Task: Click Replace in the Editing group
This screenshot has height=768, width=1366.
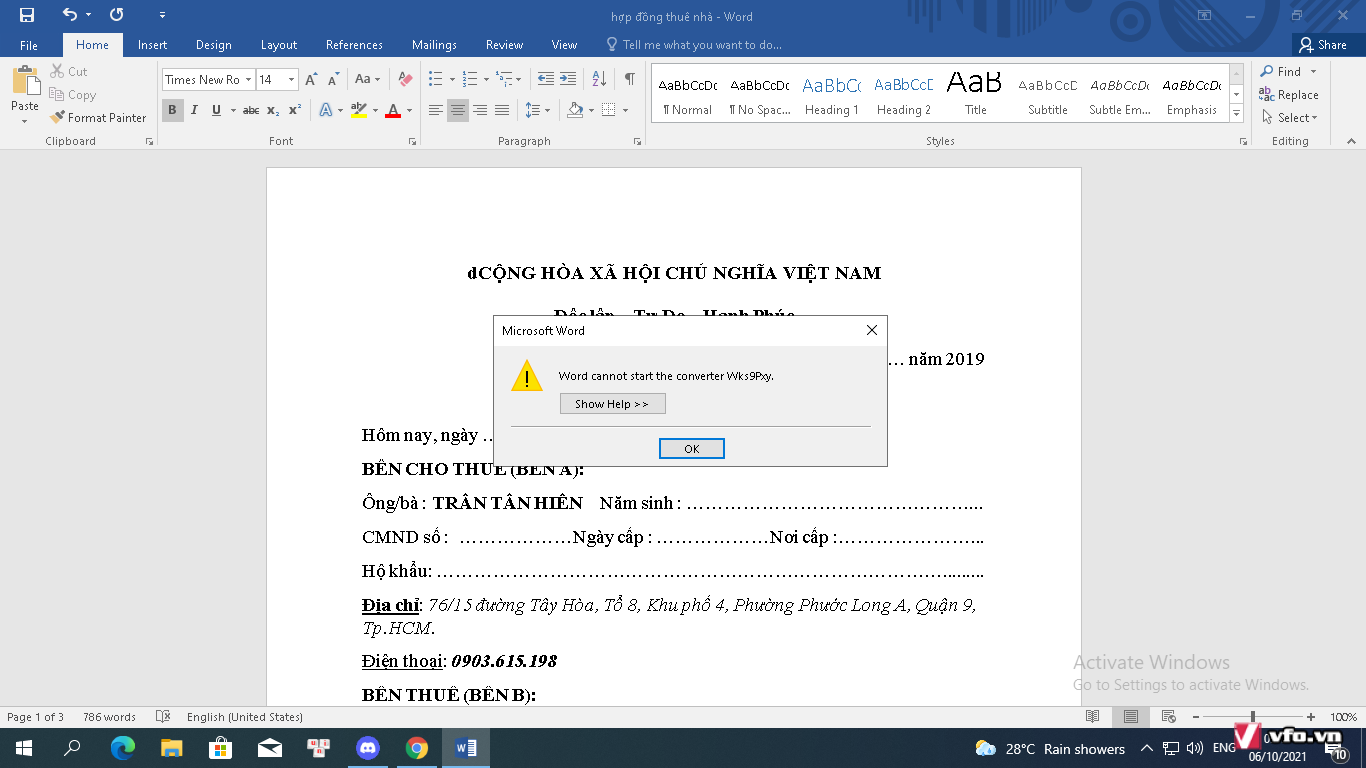Action: (1289, 95)
